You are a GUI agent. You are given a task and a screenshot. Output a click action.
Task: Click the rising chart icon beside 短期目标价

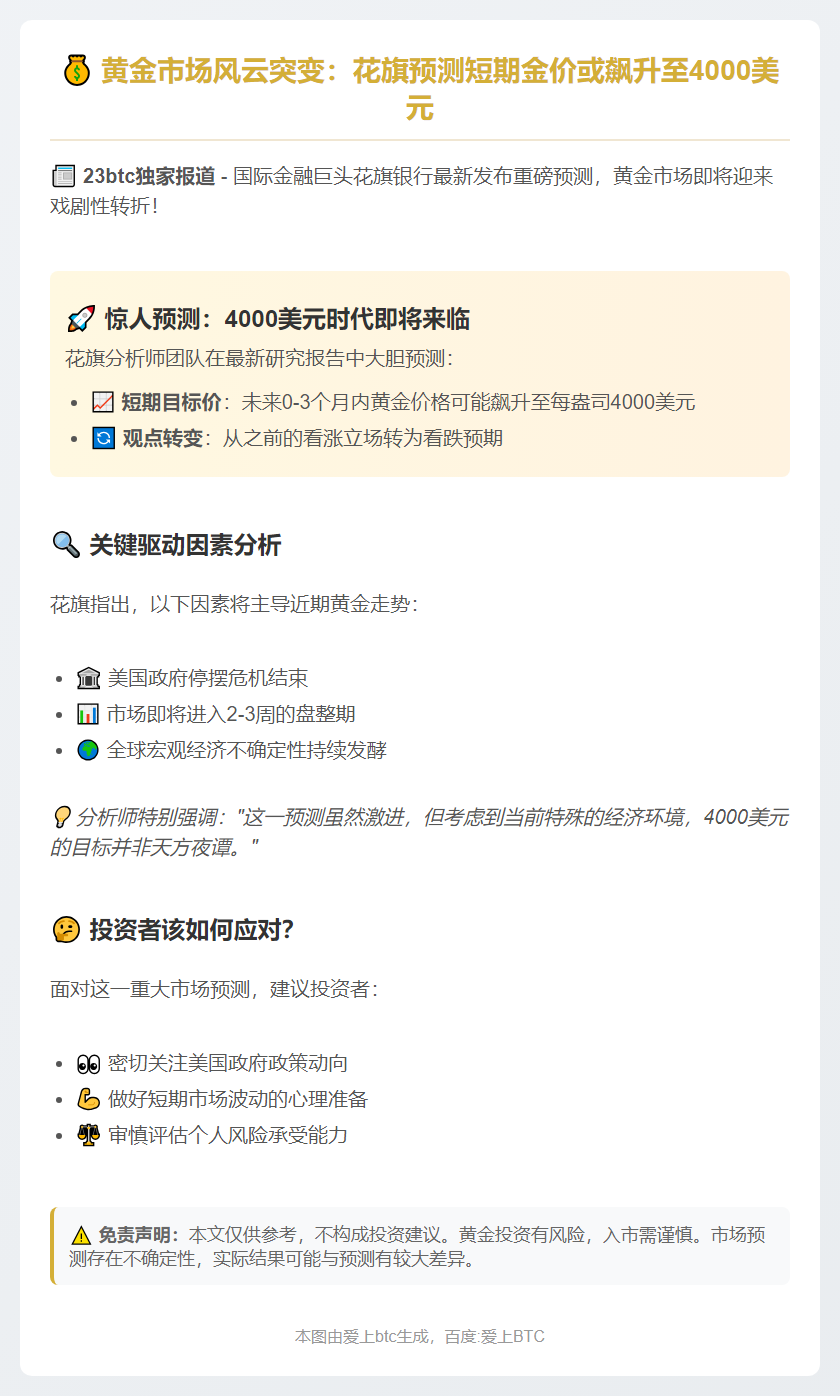click(103, 403)
